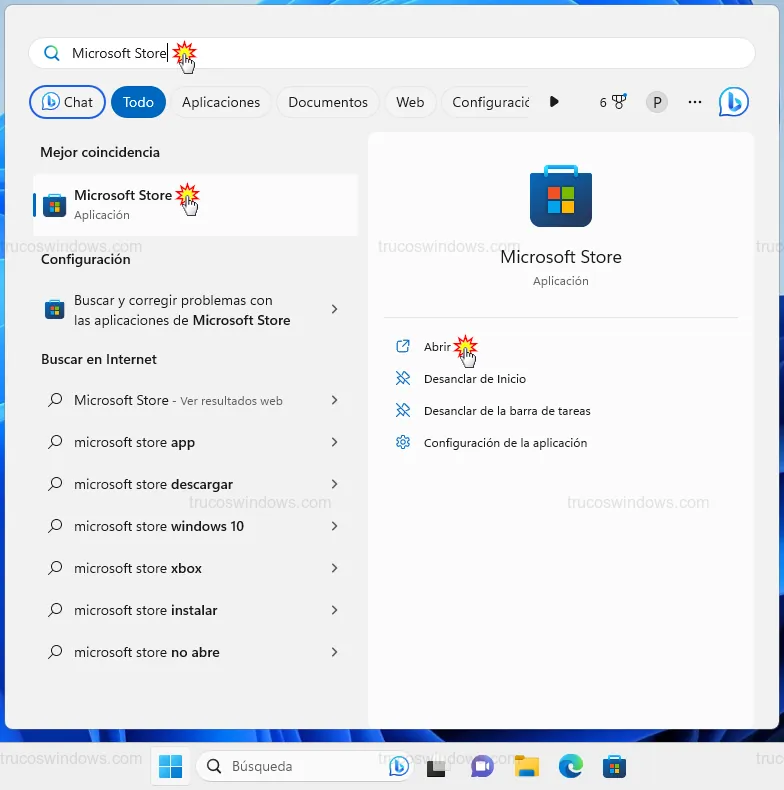Switch to the Aplicaciones filter tab
784x790 pixels.
coord(221,102)
